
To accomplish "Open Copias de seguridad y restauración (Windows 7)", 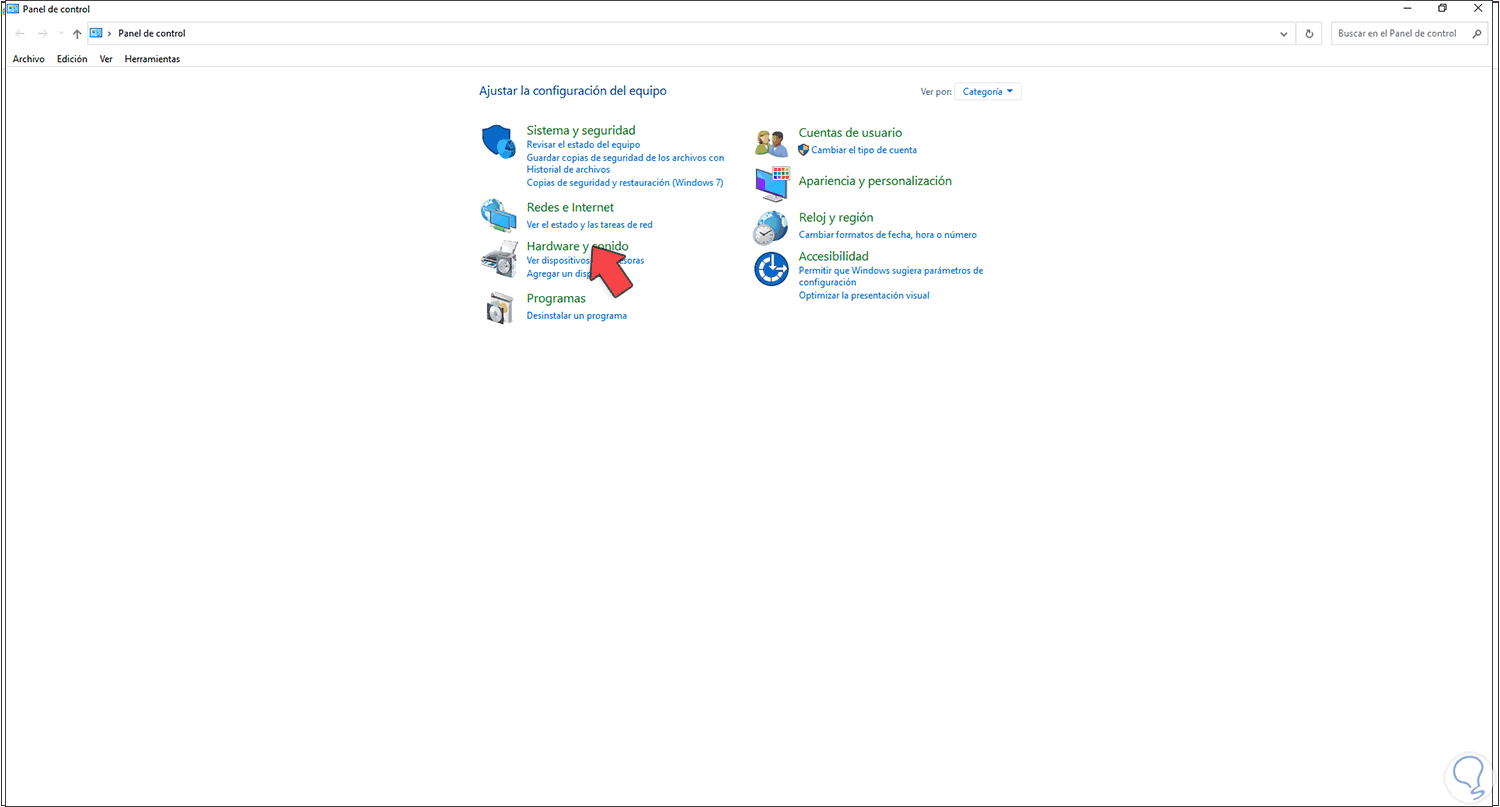I will pos(625,183).
